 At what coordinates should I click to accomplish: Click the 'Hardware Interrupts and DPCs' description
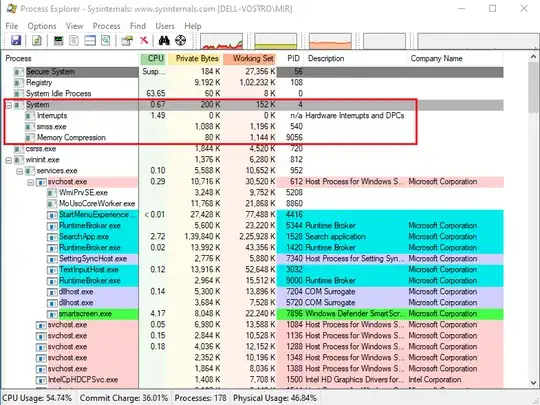pyautogui.click(x=355, y=116)
